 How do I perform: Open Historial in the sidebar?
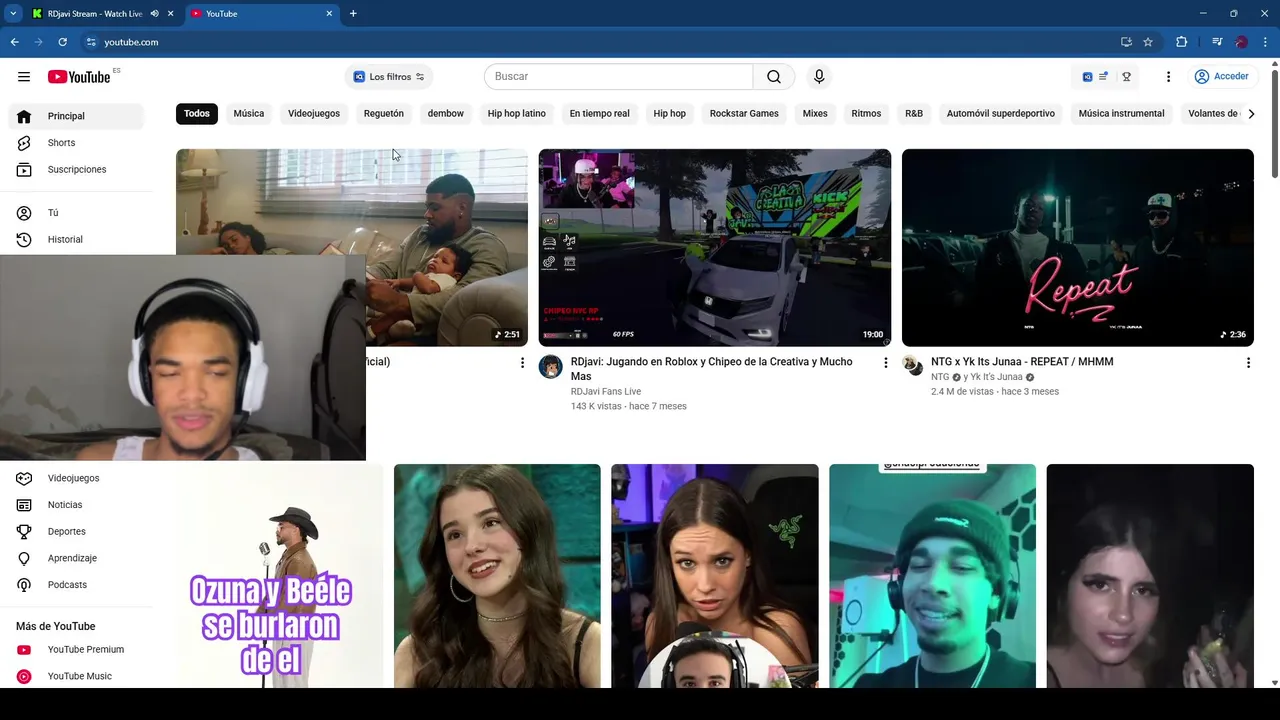76,240
